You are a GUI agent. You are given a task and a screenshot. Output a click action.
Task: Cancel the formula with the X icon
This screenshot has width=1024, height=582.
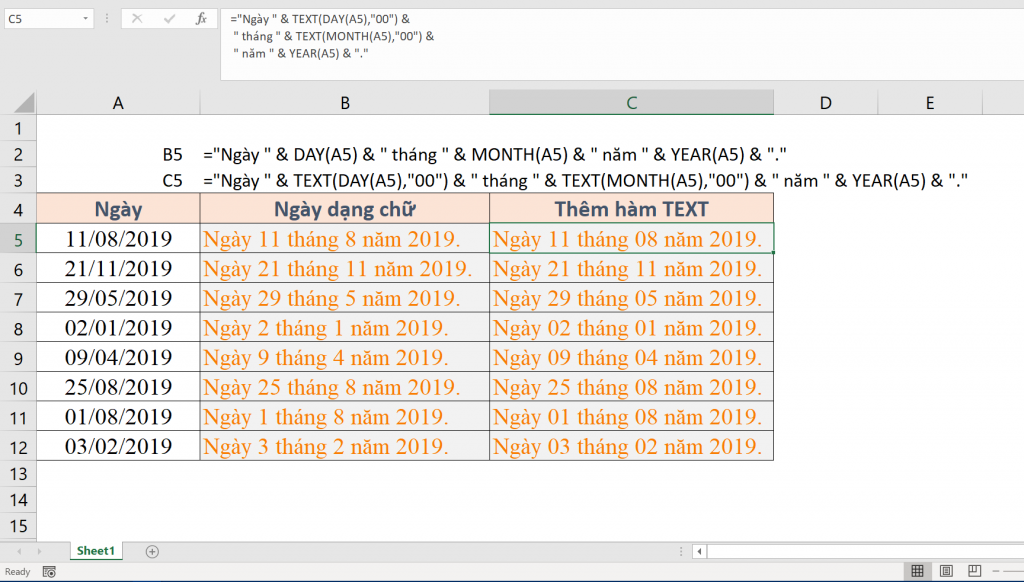(136, 17)
